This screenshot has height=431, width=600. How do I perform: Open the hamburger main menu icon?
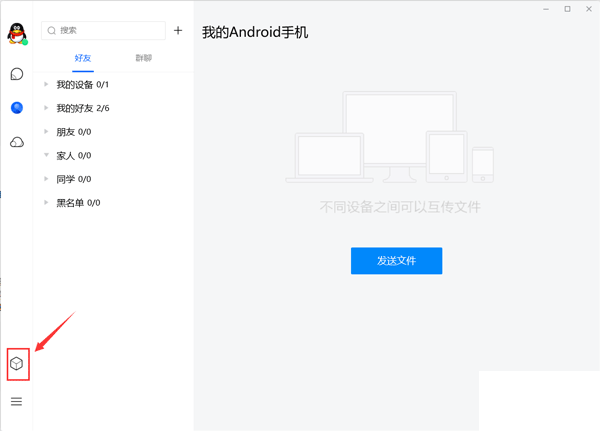[17, 401]
